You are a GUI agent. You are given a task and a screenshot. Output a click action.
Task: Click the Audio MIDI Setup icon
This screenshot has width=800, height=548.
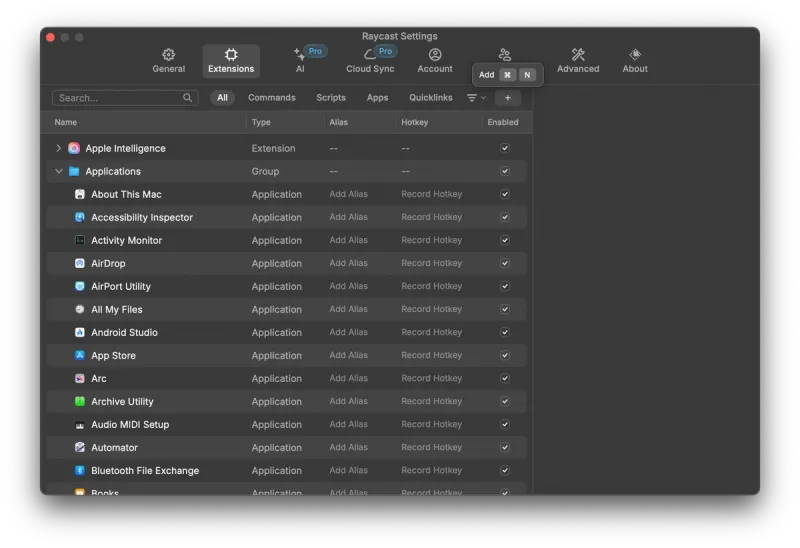[x=80, y=425]
